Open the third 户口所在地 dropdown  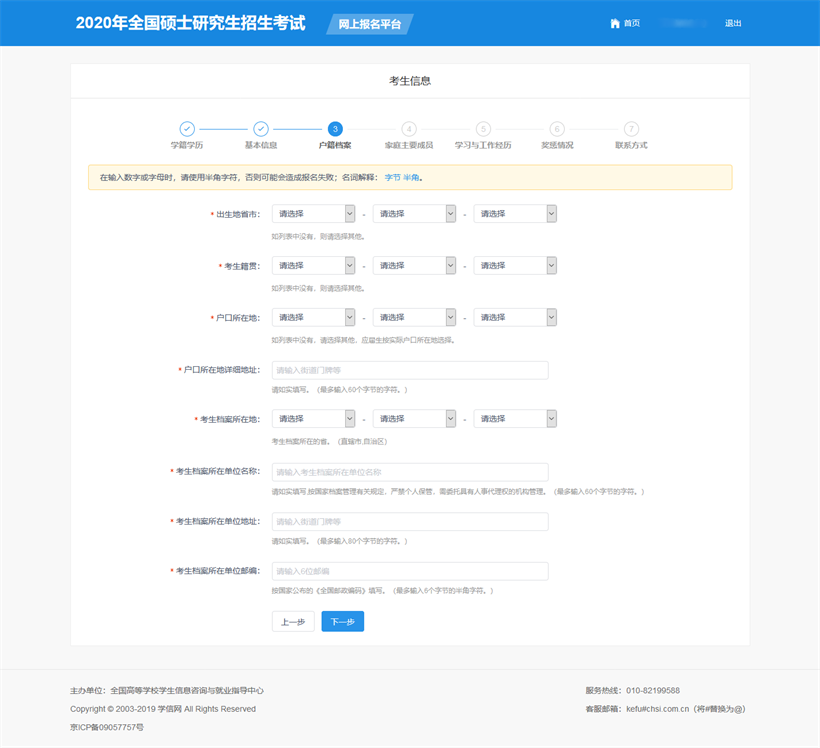point(515,317)
